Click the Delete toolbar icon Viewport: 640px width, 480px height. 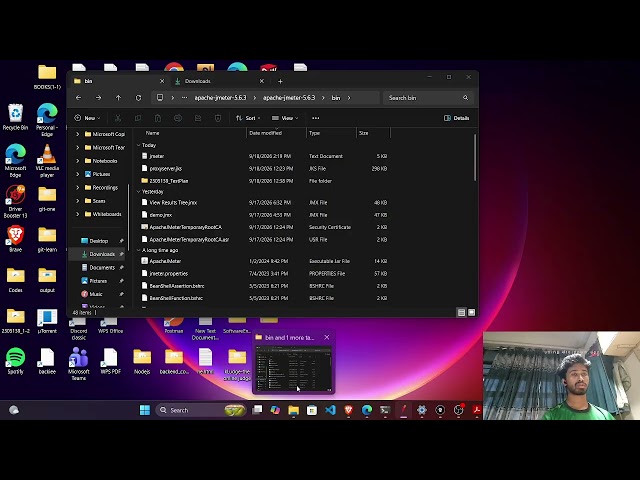coord(218,118)
